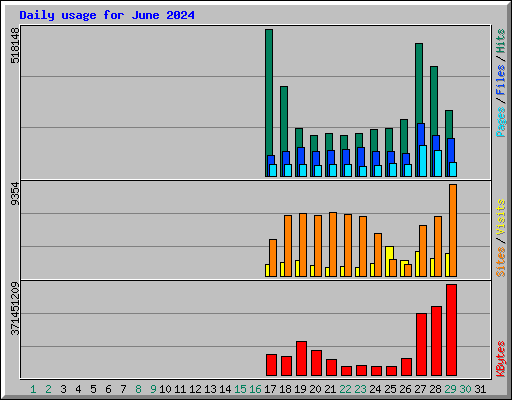Click the green Hits bar for day 28

point(434,100)
